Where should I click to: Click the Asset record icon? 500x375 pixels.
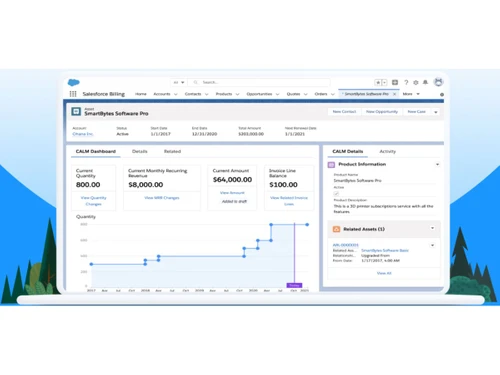pyautogui.click(x=76, y=111)
